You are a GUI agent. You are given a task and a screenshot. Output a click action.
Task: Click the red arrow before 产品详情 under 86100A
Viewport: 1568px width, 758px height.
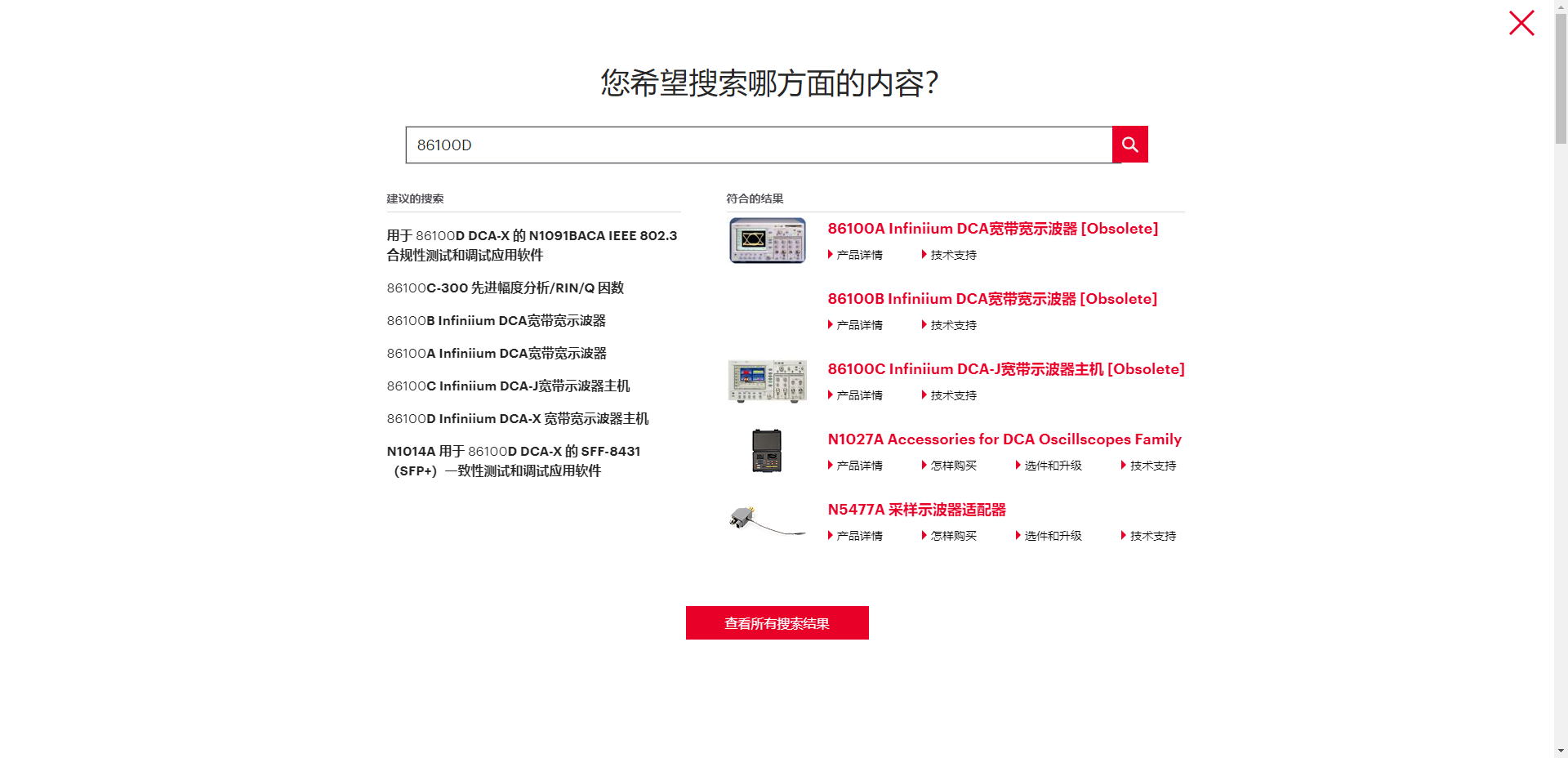point(829,255)
